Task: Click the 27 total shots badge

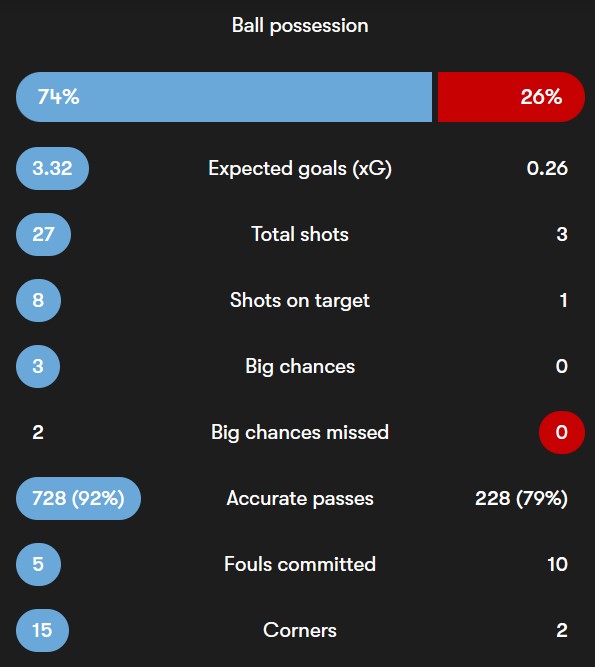Action: coord(43,234)
